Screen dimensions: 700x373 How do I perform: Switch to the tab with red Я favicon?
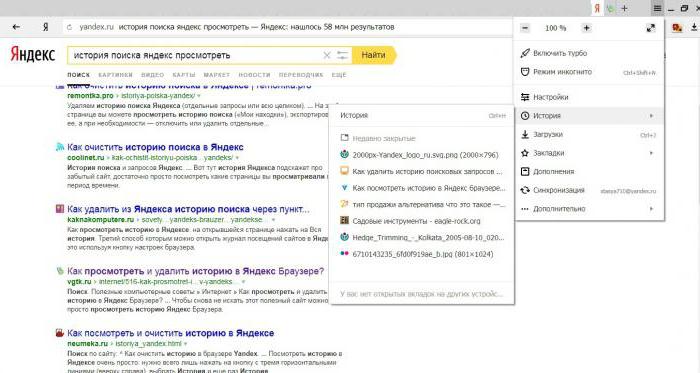[597, 8]
